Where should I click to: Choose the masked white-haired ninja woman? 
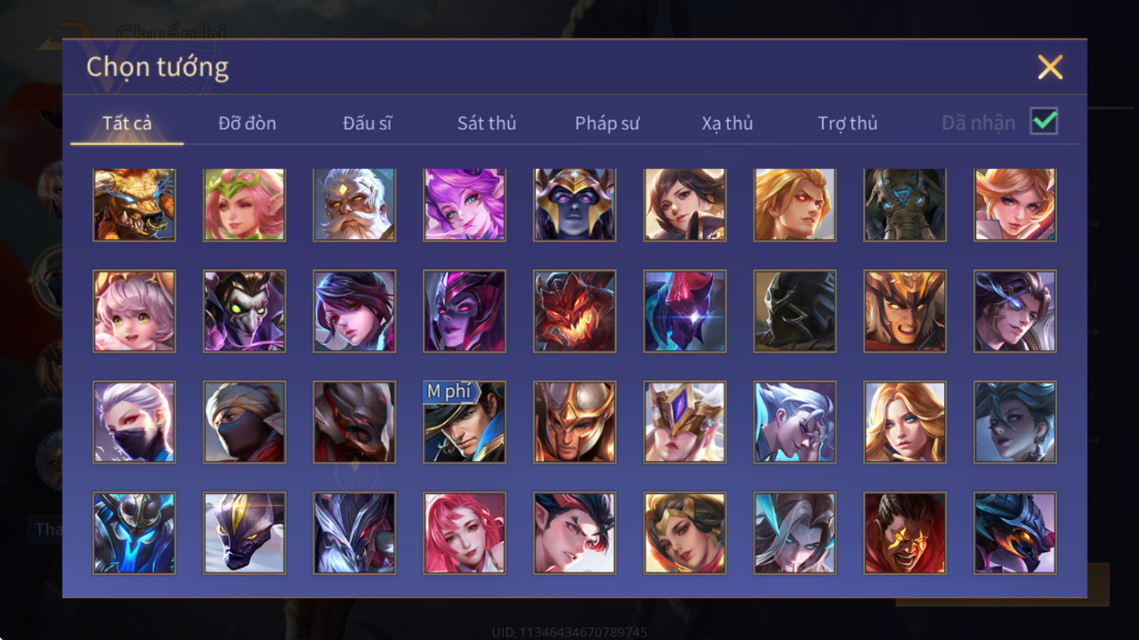pos(134,422)
